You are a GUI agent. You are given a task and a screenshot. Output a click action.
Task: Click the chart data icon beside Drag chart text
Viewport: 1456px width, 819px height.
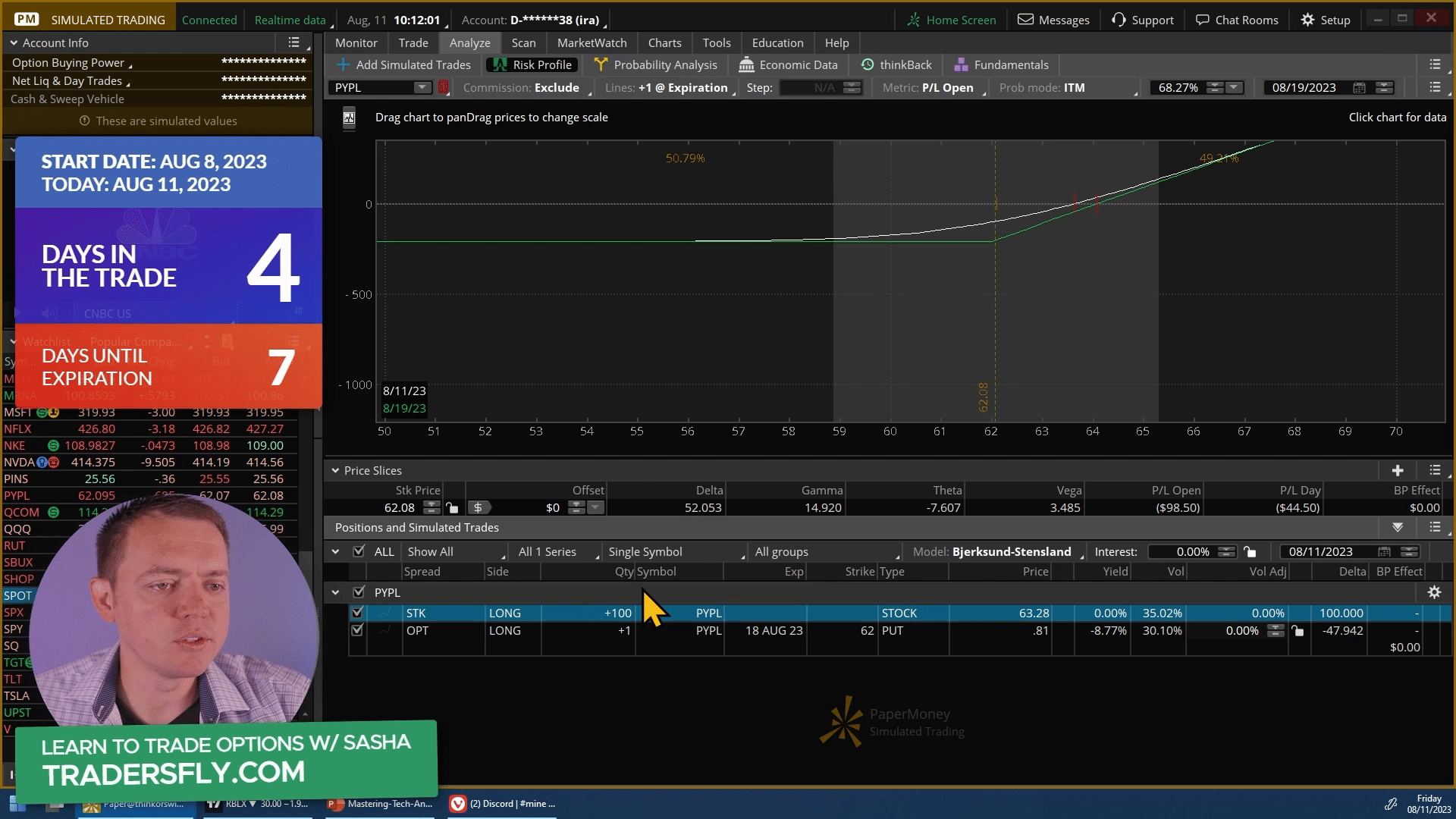pos(349,118)
